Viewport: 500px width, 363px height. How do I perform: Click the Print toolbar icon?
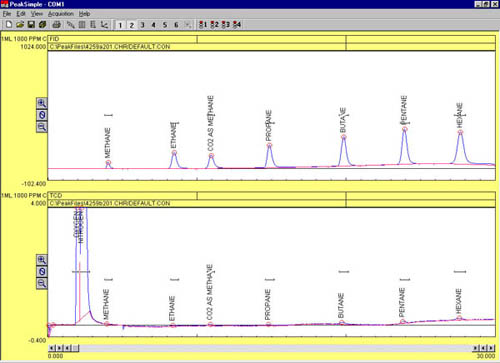point(57,25)
